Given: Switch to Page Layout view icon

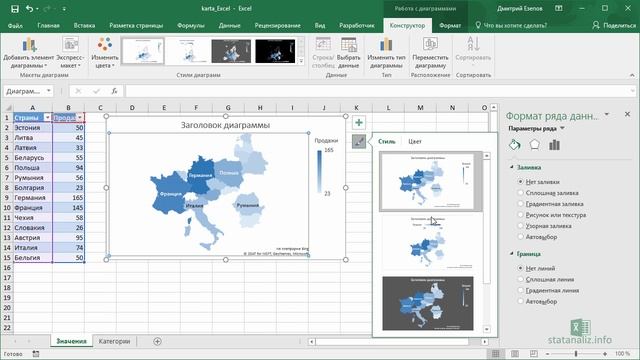Looking at the screenshot, I should click(515, 353).
